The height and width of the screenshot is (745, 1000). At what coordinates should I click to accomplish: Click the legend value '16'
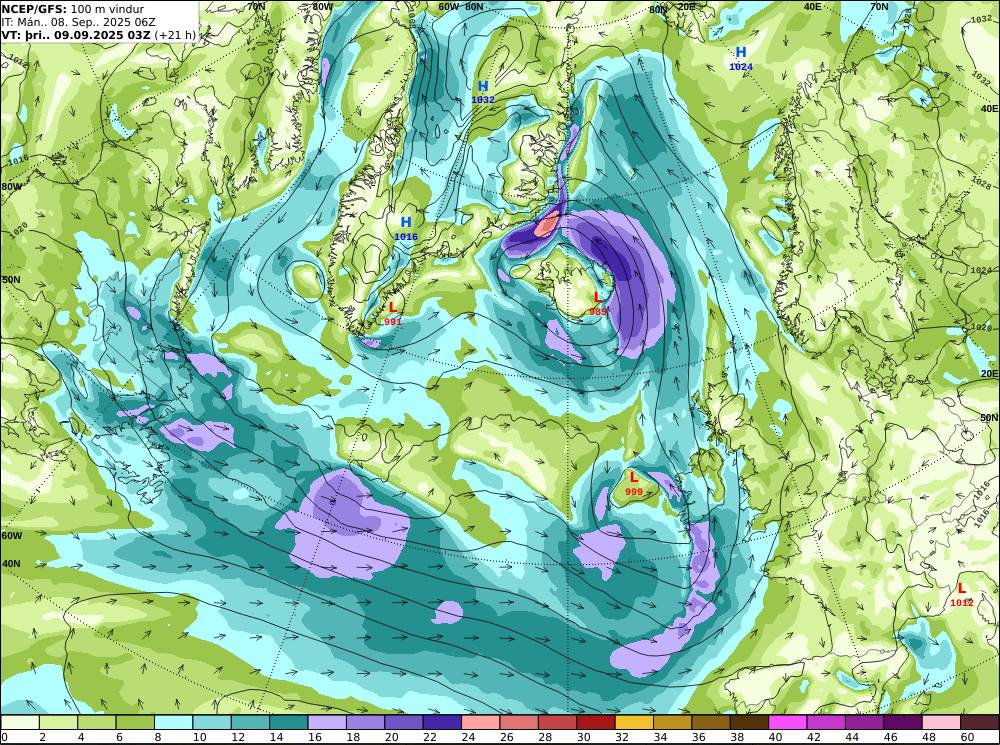313,737
